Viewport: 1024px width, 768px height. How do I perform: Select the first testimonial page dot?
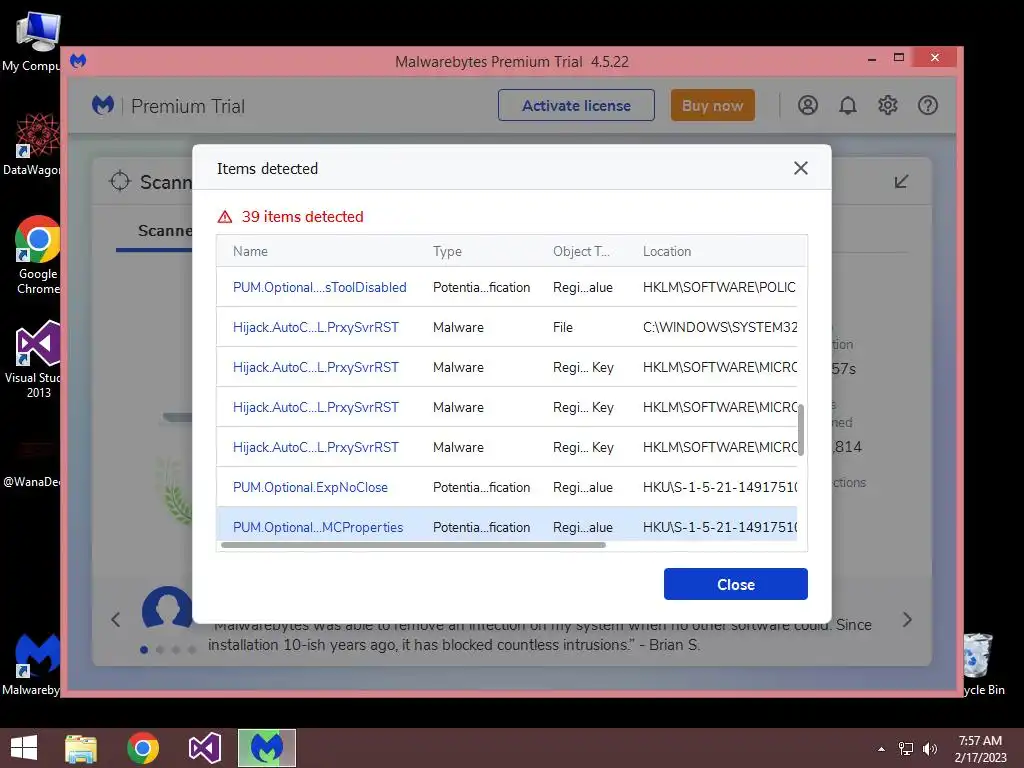[144, 650]
